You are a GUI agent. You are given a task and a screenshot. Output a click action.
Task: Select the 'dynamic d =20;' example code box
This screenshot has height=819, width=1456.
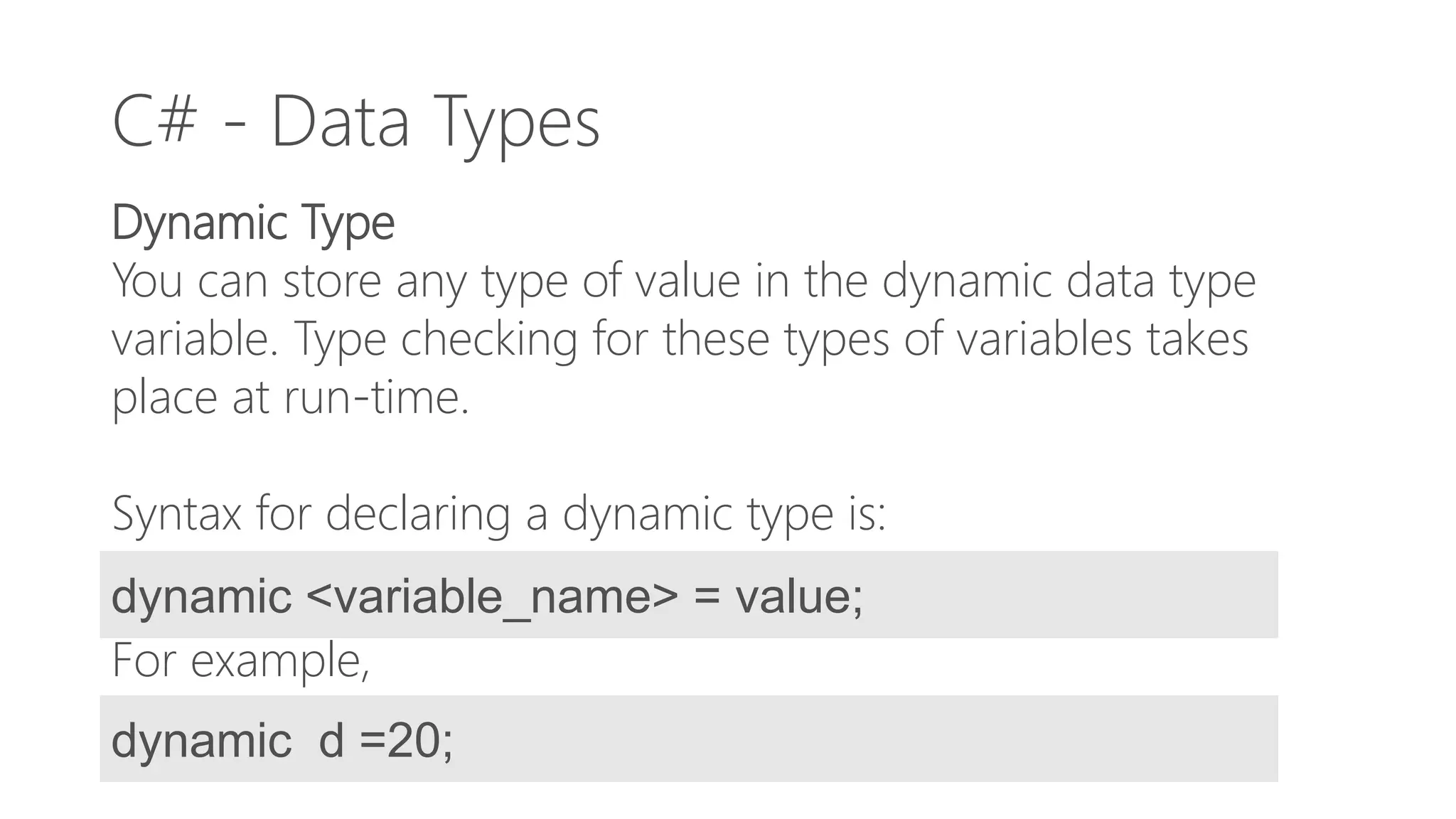click(x=688, y=739)
